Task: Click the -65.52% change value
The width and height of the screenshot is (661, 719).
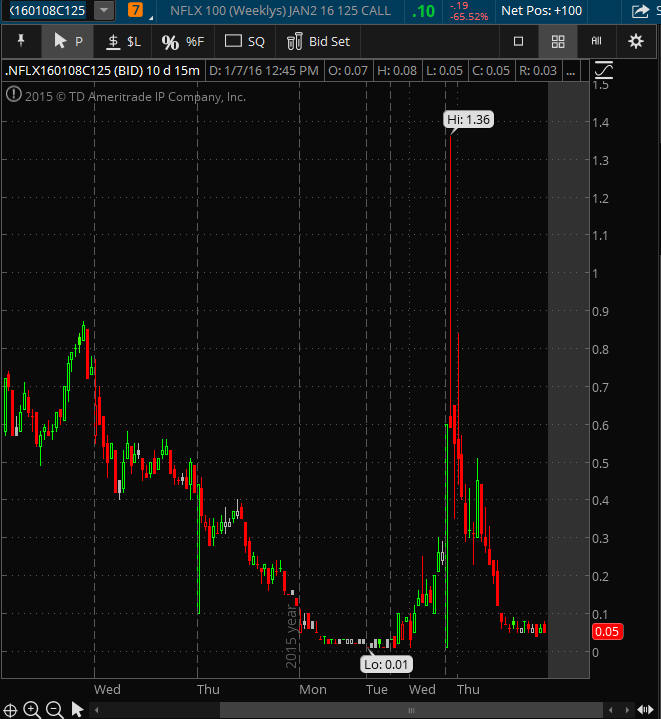Action: [x=469, y=17]
